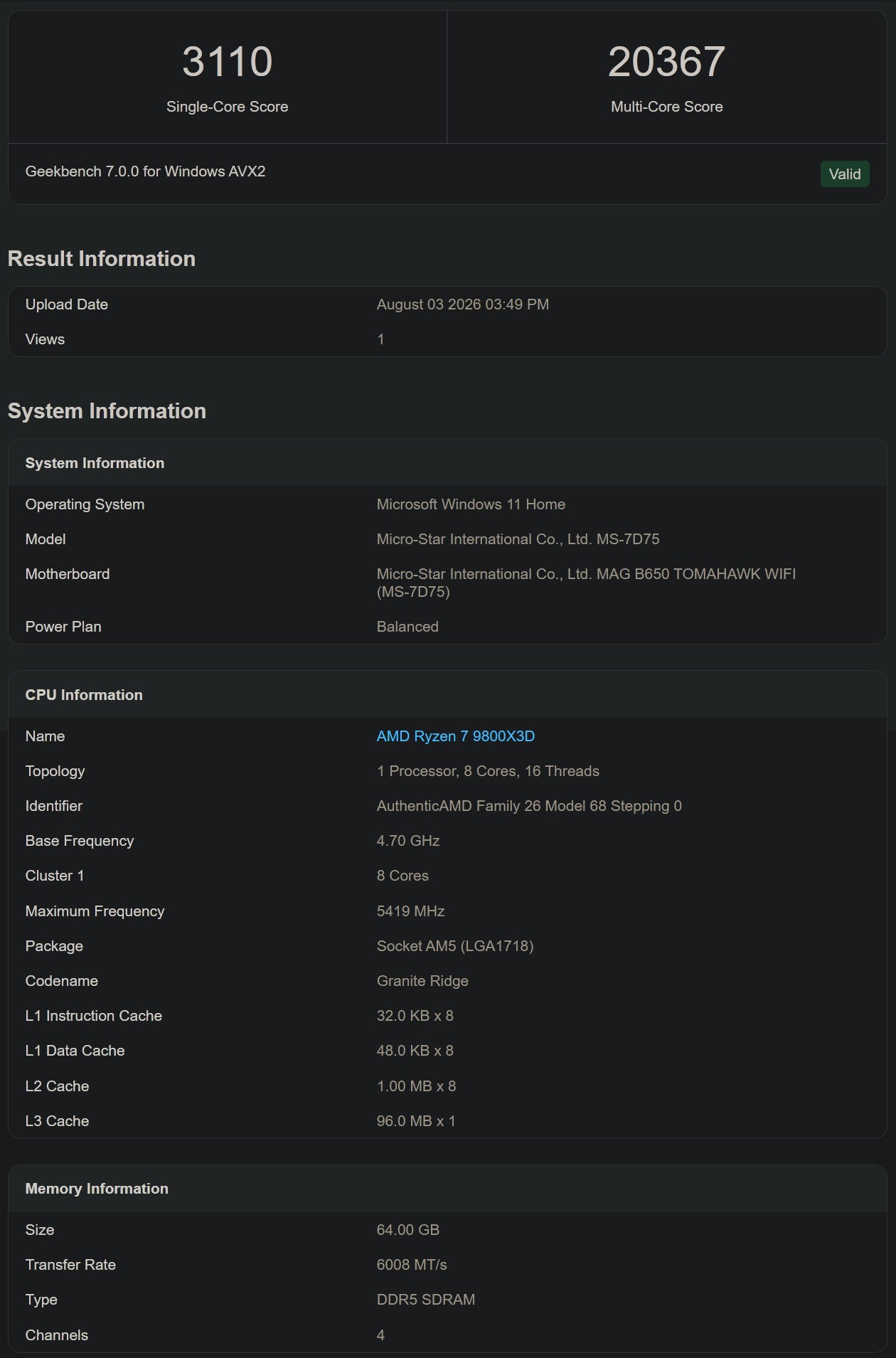The image size is (896, 1358).
Task: Click the Cluster 1 label
Action: point(55,876)
